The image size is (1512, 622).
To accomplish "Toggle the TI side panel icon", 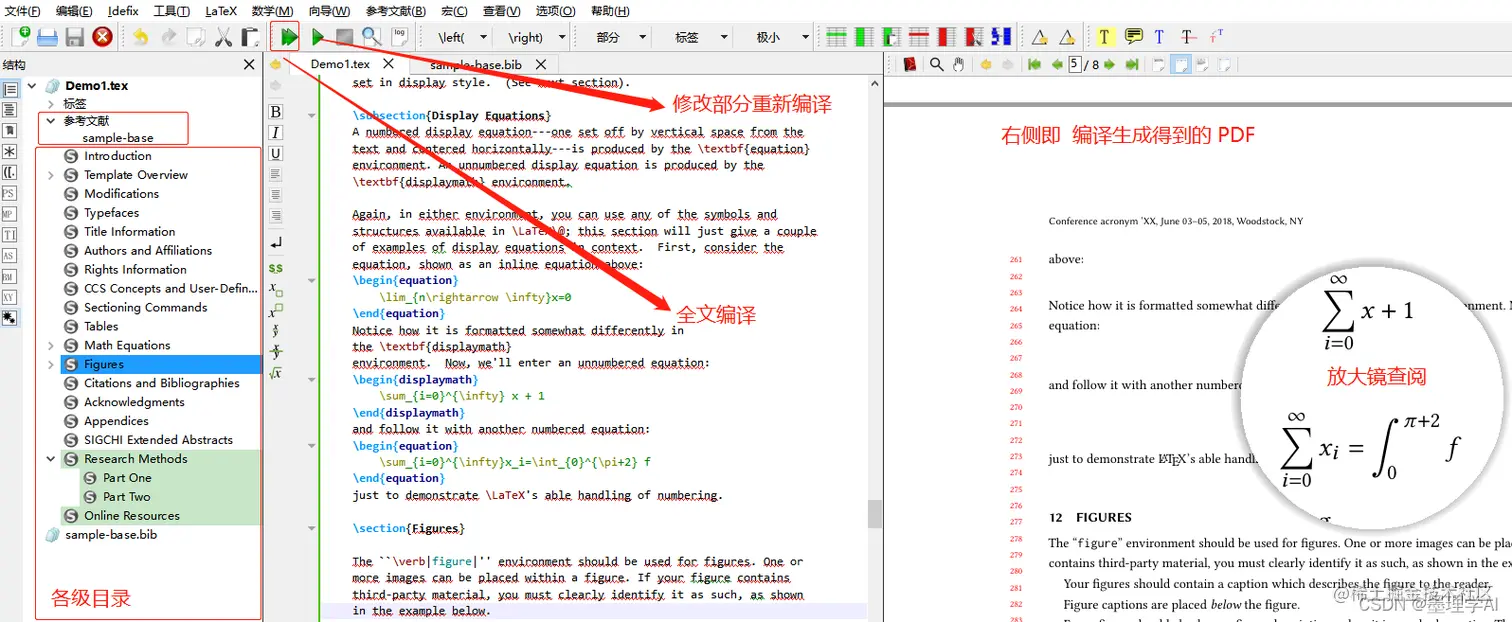I will click(x=10, y=235).
